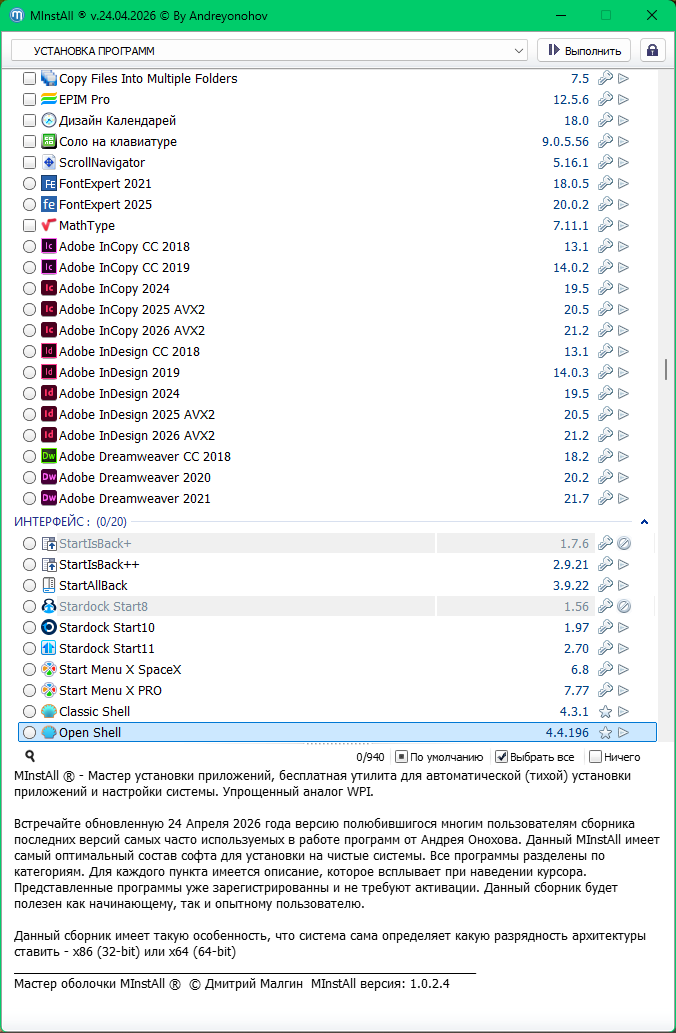Click the star icon for Classic Shell
The image size is (676, 1033).
click(x=604, y=712)
